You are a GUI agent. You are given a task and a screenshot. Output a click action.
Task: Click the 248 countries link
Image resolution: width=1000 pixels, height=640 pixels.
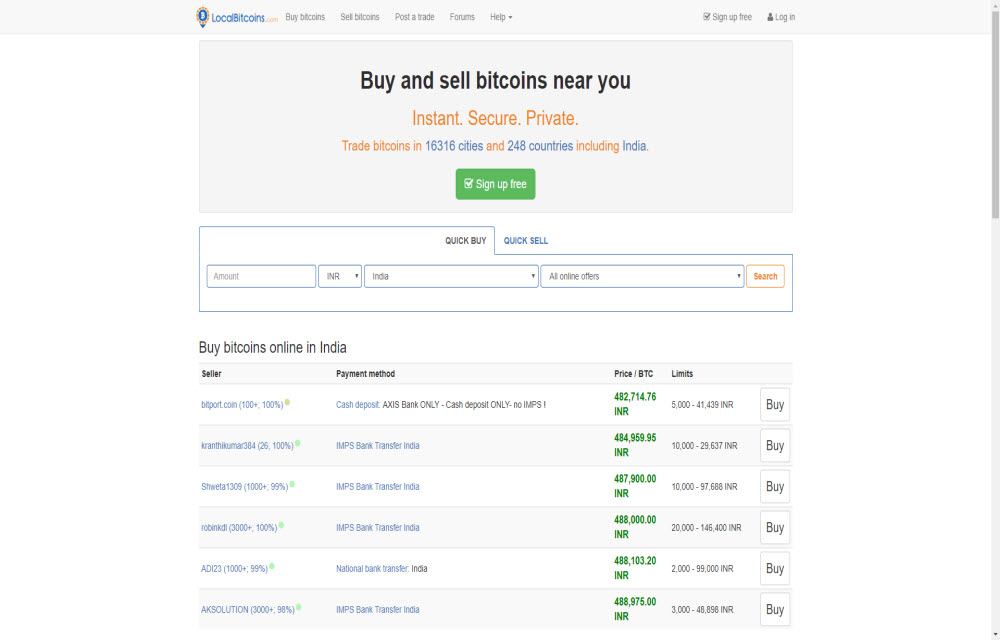click(540, 146)
